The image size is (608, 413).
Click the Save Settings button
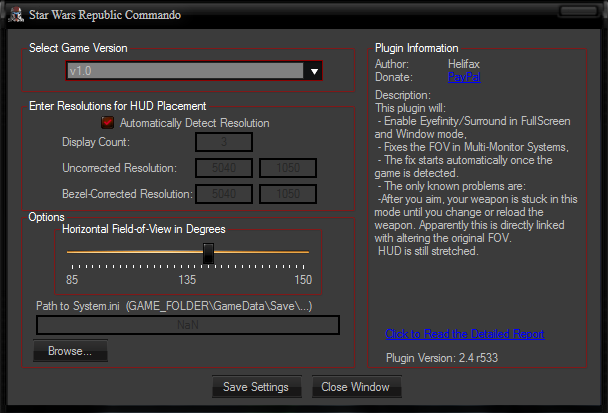coord(256,387)
